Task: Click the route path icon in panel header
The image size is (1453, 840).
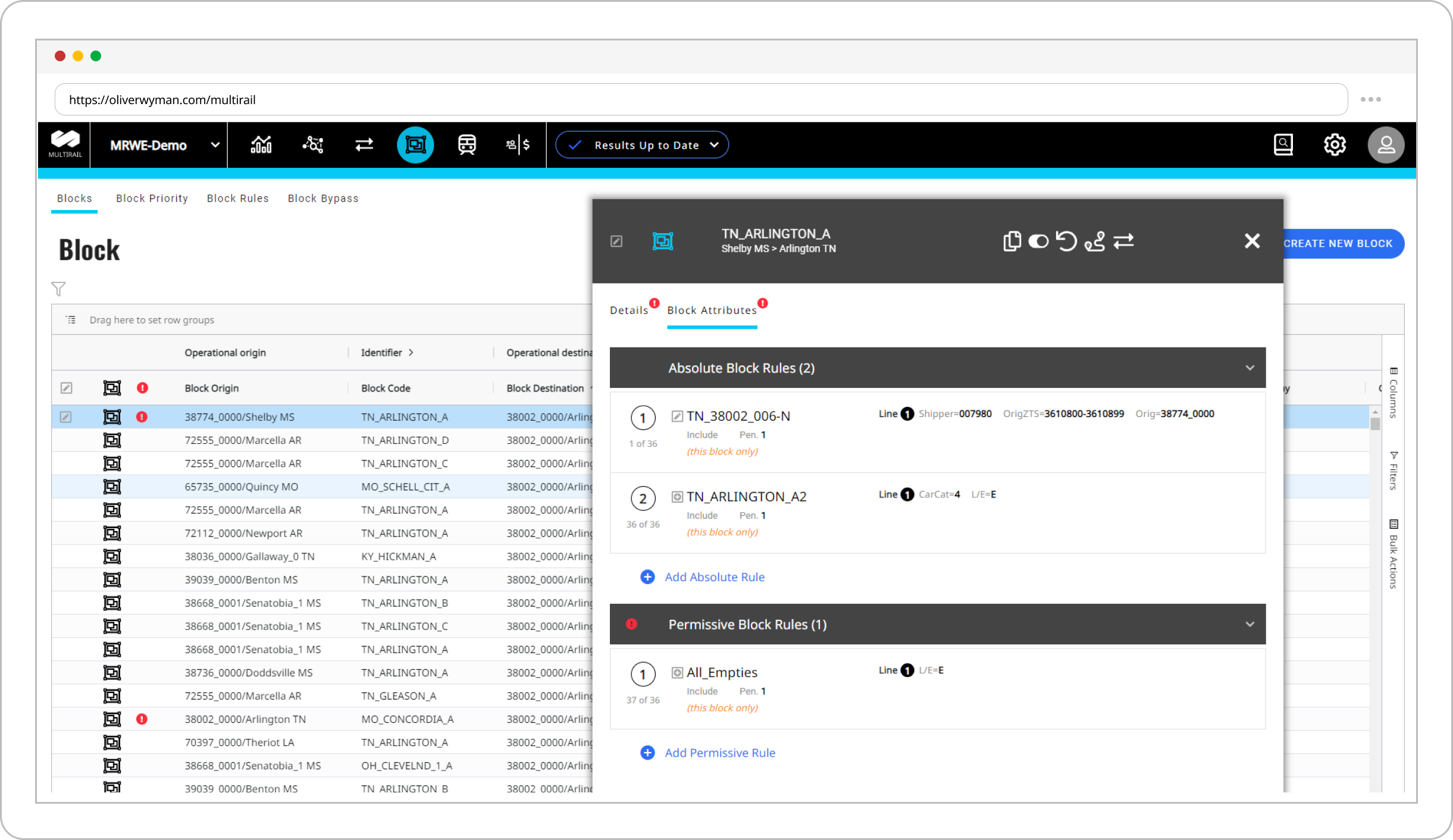Action: coord(1095,241)
